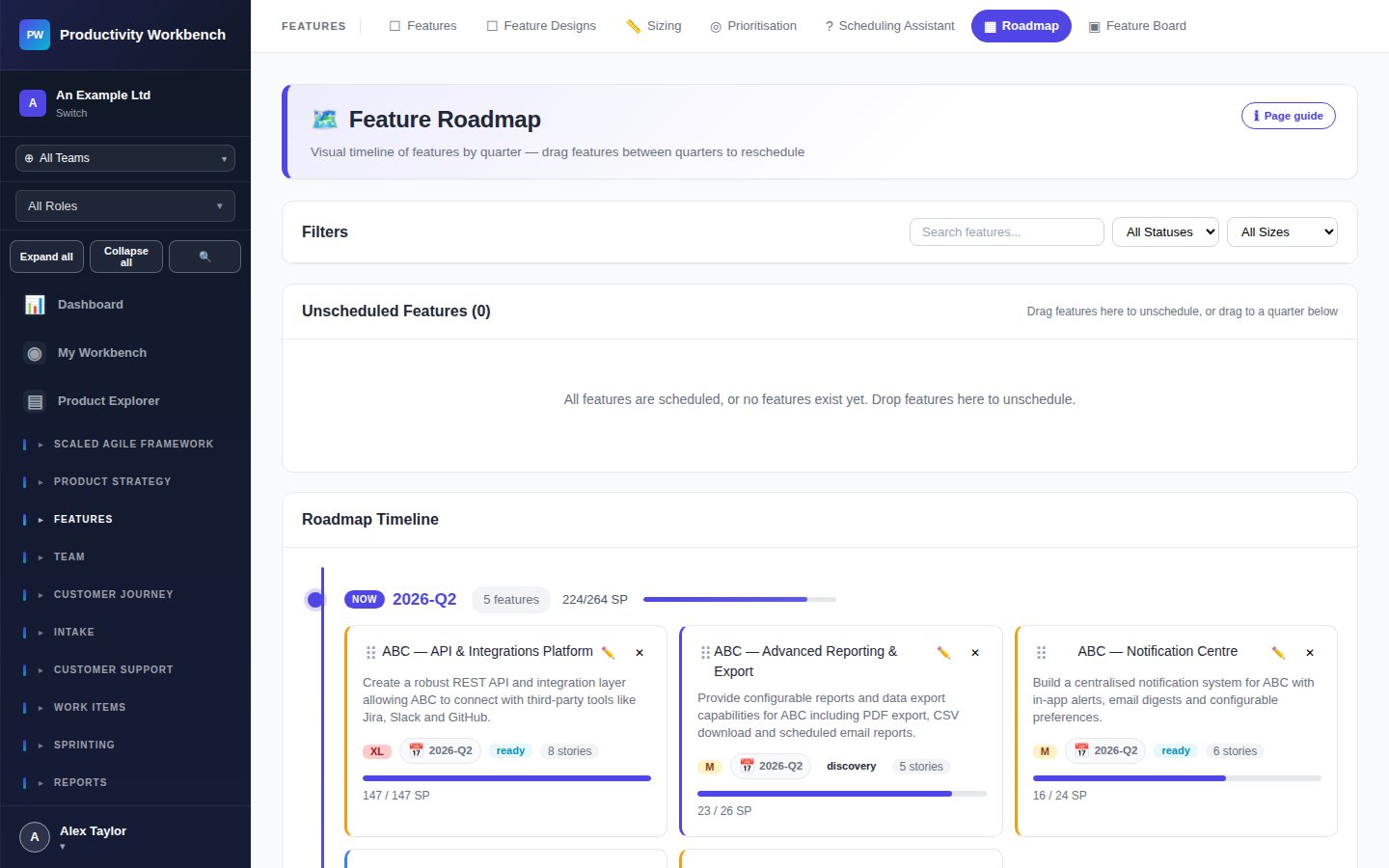Remove API & Integrations Platform card with X

[640, 653]
